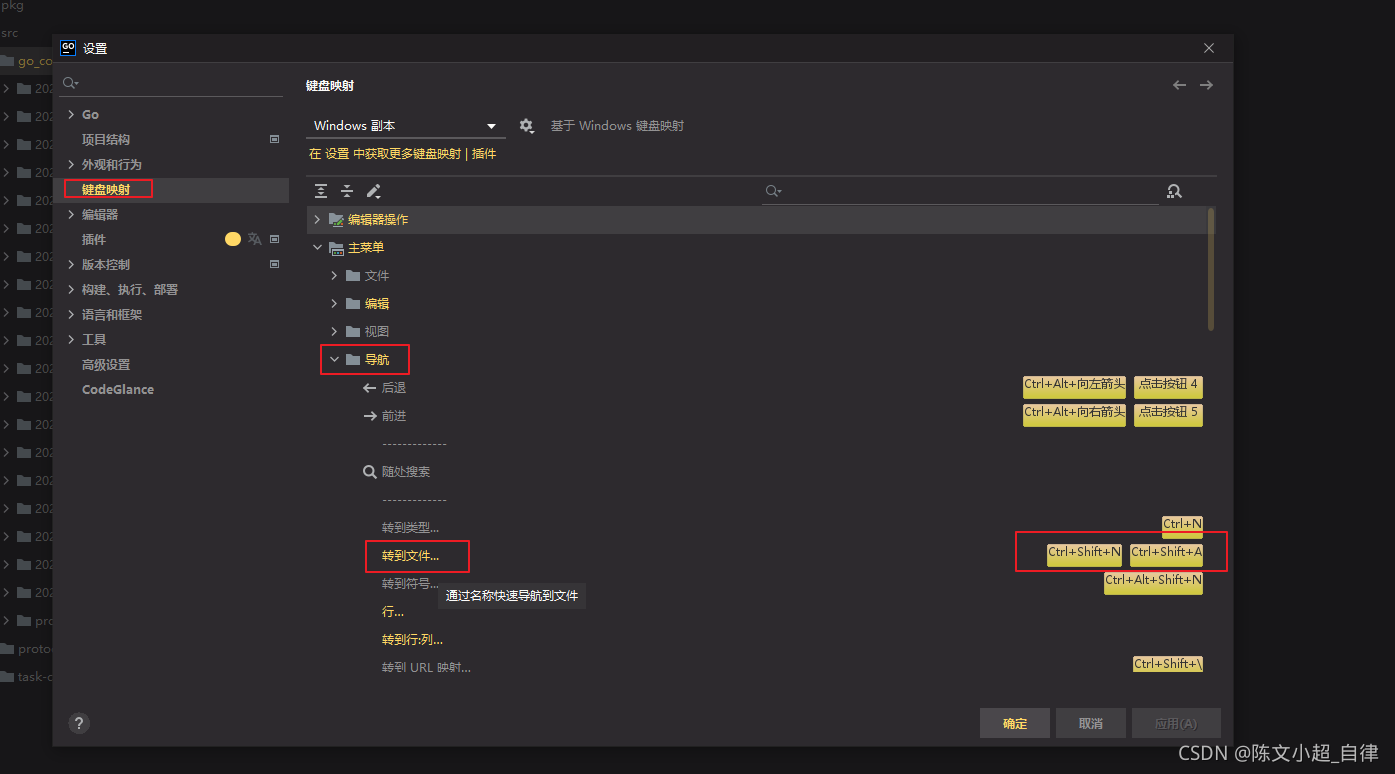1395x774 pixels.
Task: Click the forward arrow icon of 前进
Action: tap(369, 416)
